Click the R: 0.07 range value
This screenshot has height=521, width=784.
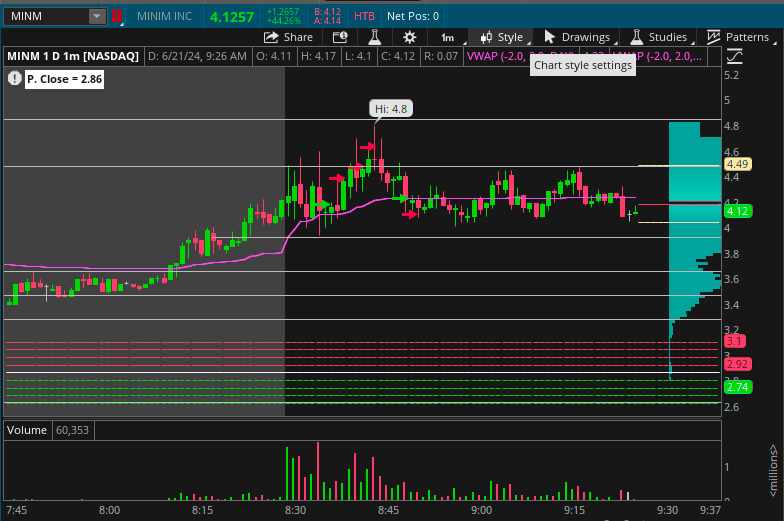[x=440, y=56]
